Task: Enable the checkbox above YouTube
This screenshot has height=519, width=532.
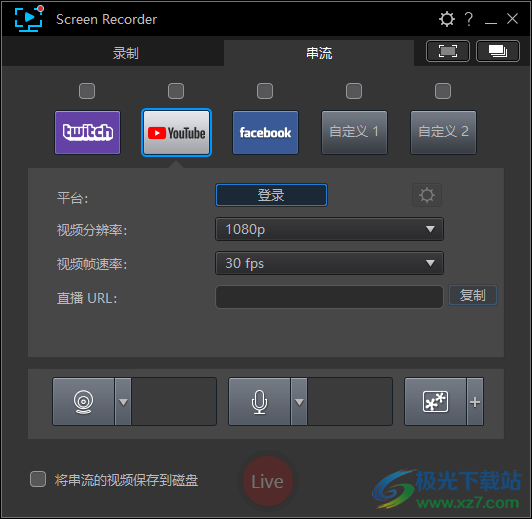Action: click(x=176, y=91)
